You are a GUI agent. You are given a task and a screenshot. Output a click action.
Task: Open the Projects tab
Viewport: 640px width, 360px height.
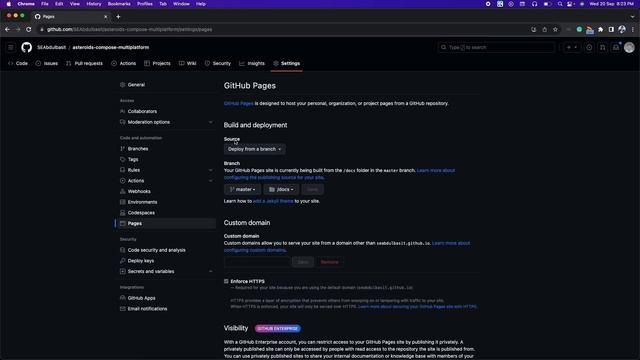point(158,63)
